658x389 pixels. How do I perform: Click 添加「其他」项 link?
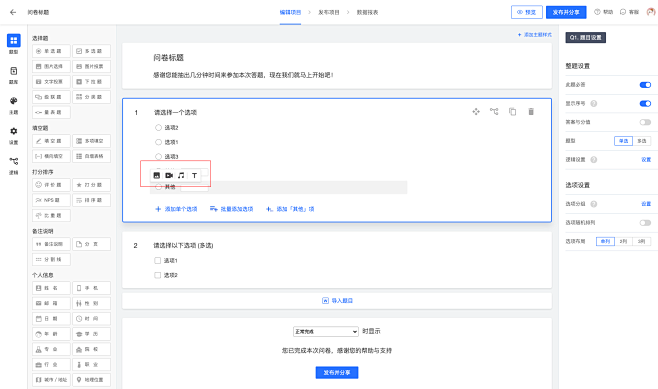[x=290, y=209]
